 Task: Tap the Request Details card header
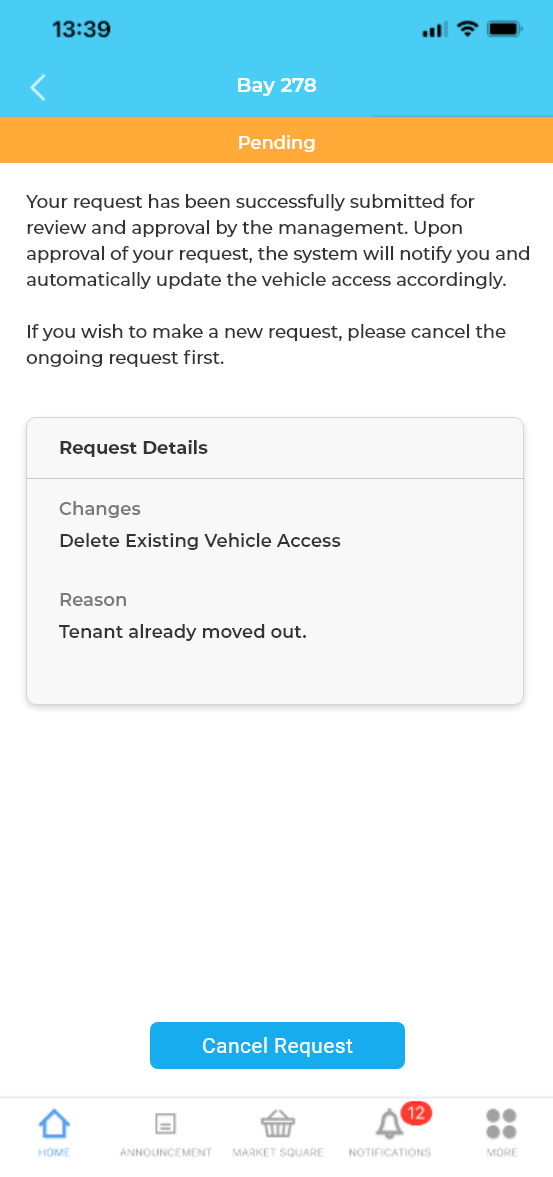275,448
